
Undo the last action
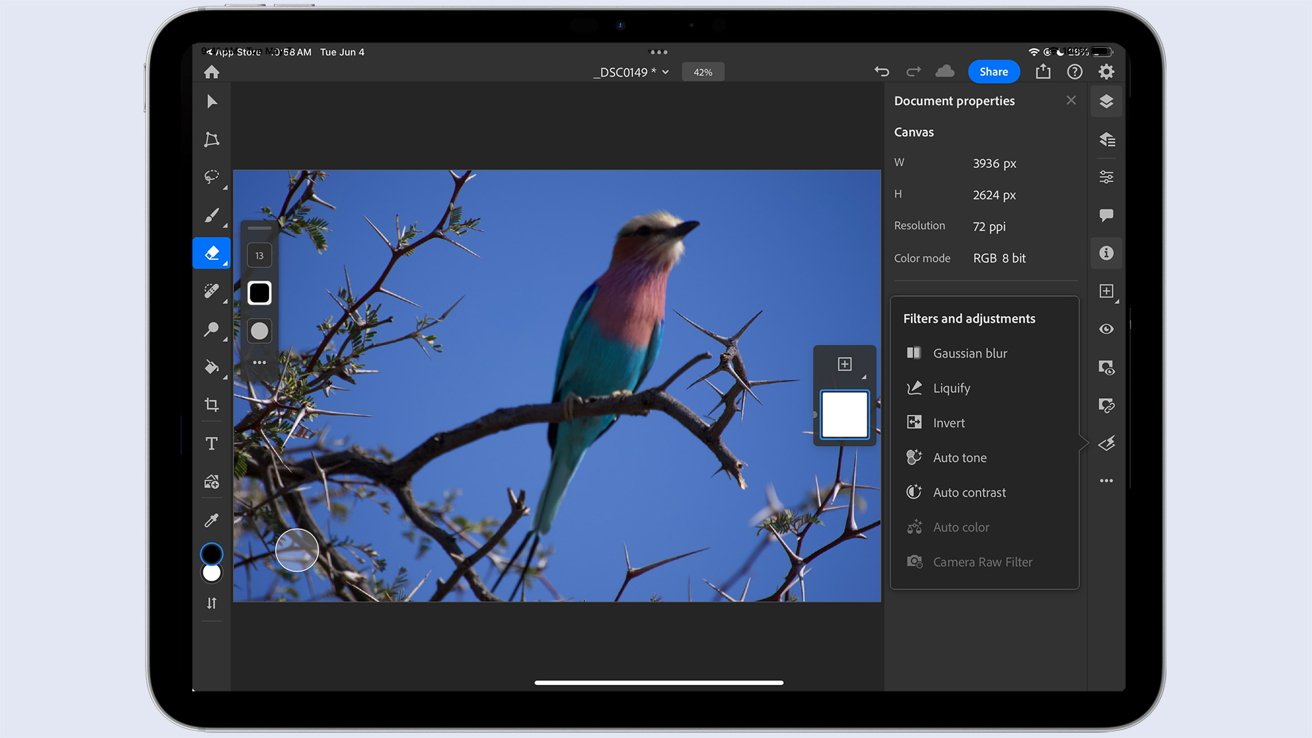(x=881, y=72)
